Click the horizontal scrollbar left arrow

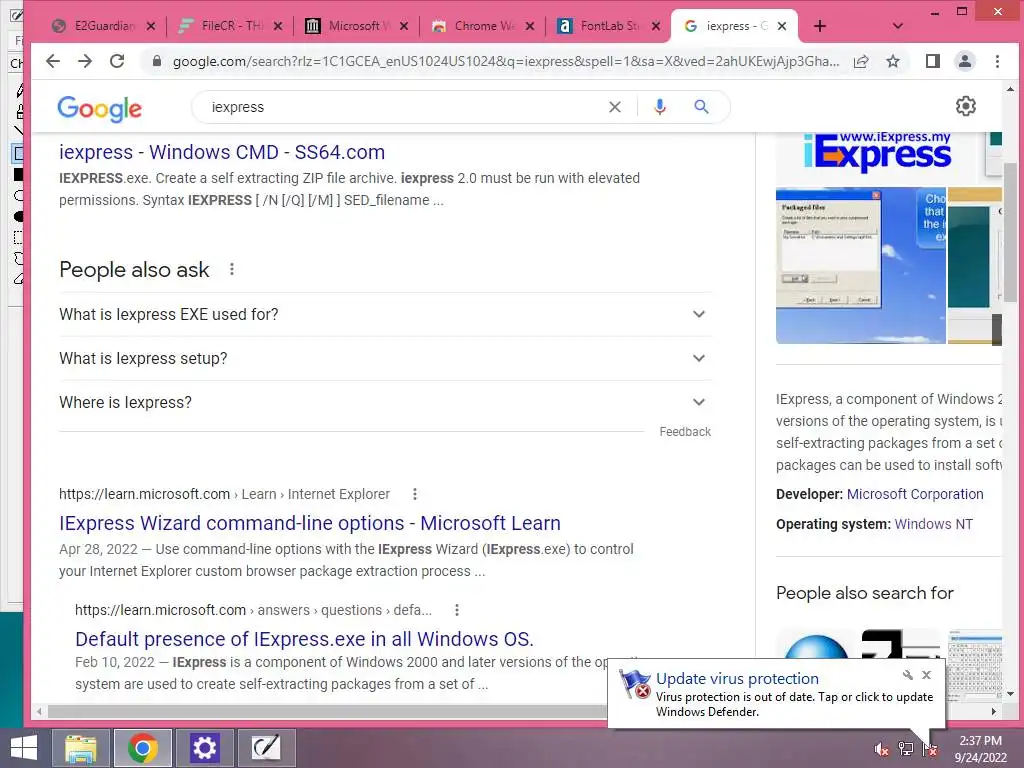(x=39, y=711)
